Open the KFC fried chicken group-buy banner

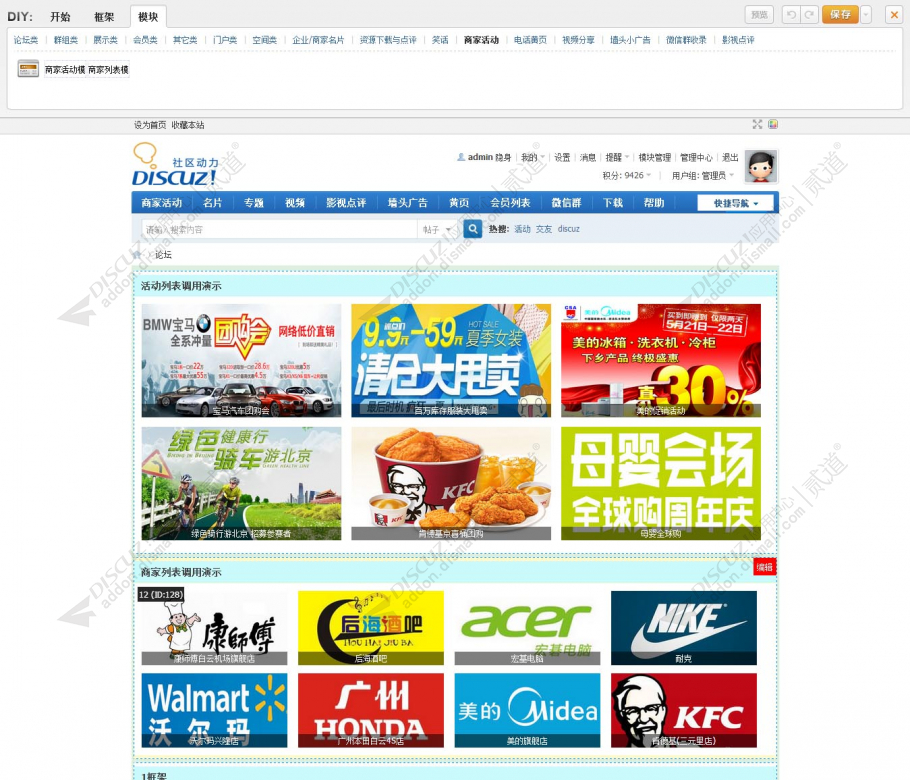click(x=451, y=483)
